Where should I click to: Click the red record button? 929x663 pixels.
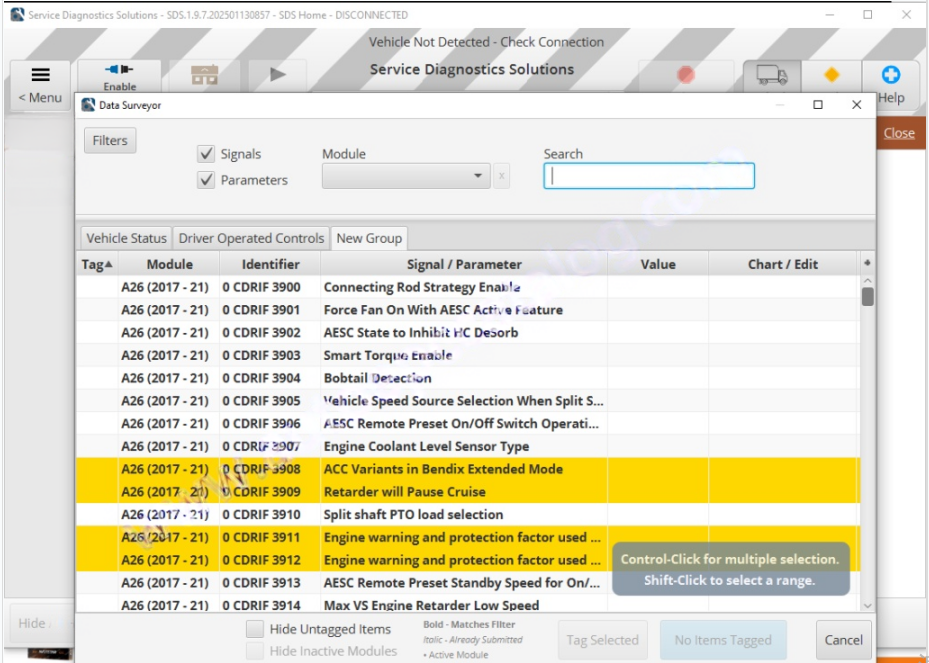click(x=685, y=75)
